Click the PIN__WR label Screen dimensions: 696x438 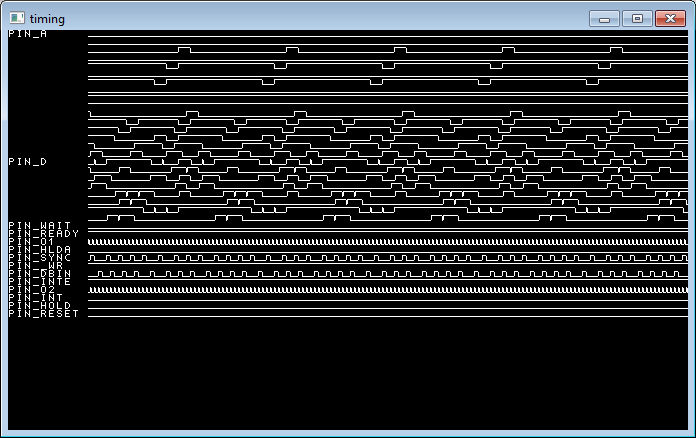(36, 265)
